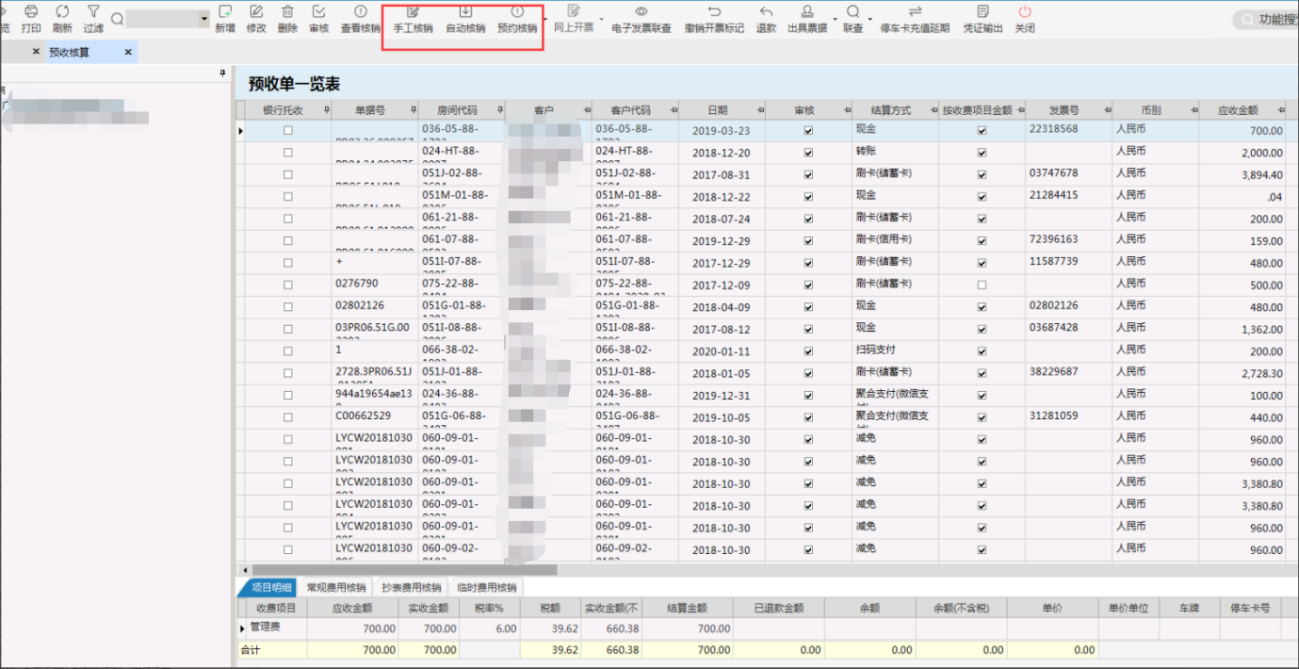Image resolution: width=1299 pixels, height=669 pixels.
Task: Select the 项目明细 bottom tab
Action: tap(268, 588)
